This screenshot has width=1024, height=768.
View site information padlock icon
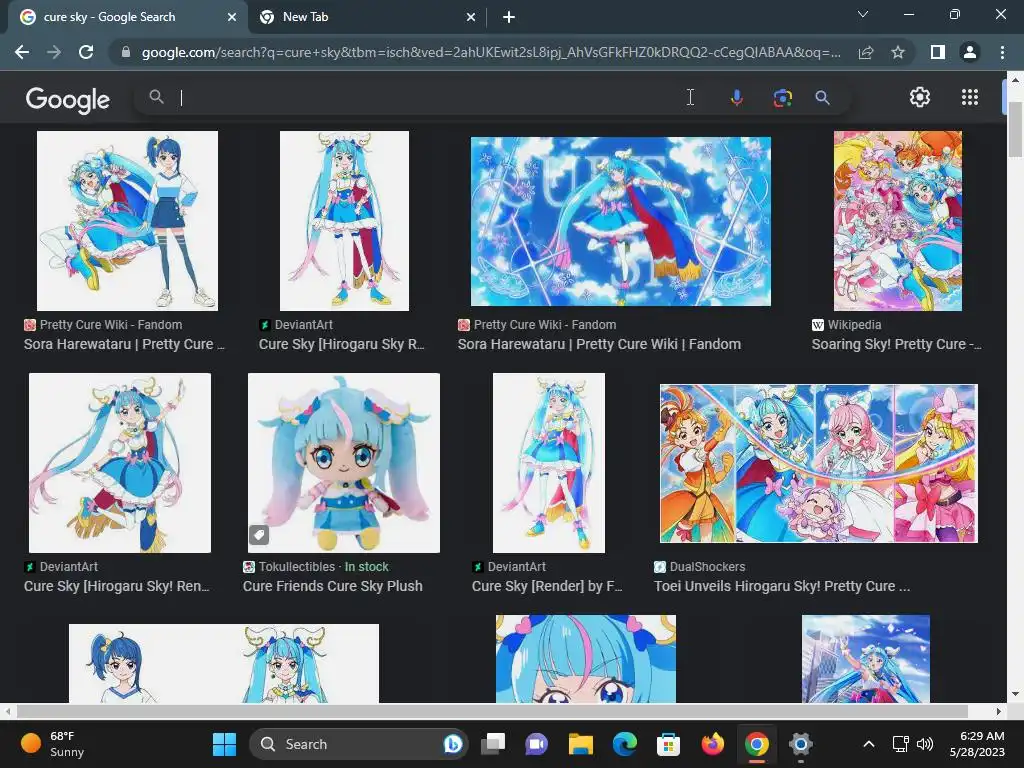(126, 52)
